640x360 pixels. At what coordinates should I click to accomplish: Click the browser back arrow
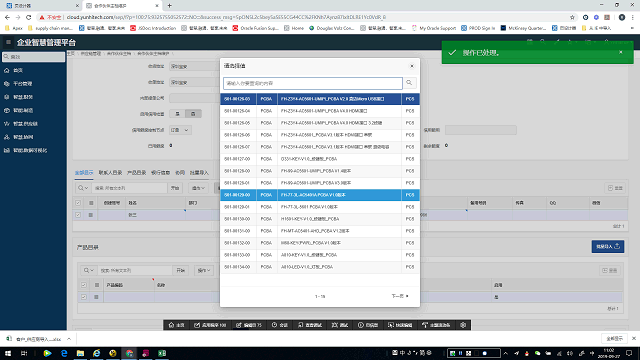[7, 17]
